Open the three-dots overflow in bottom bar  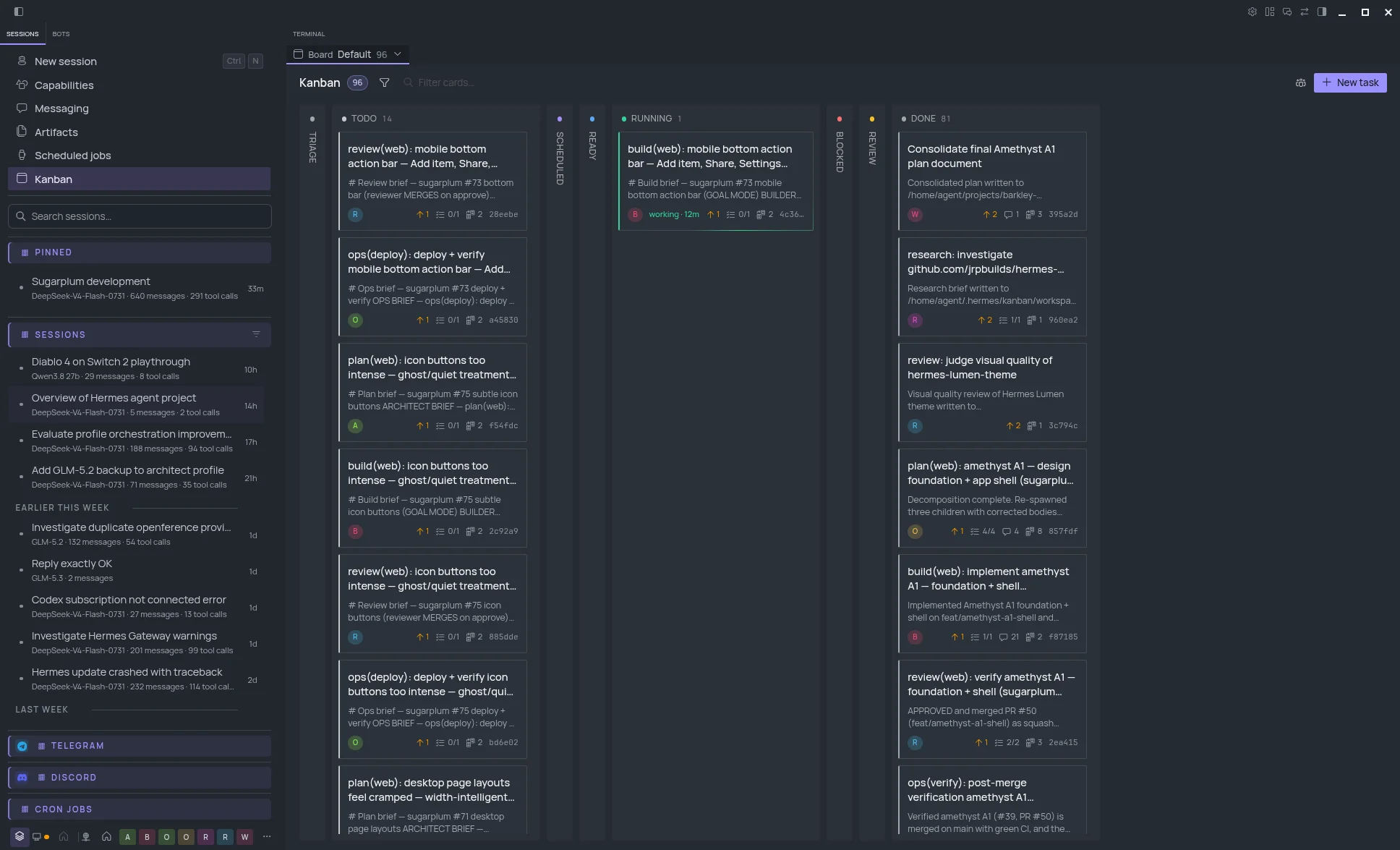[x=267, y=837]
